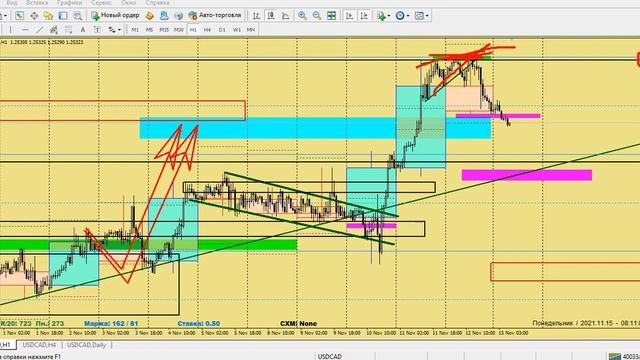Toggle chart shift from right border
The image size is (640, 360).
(364, 16)
